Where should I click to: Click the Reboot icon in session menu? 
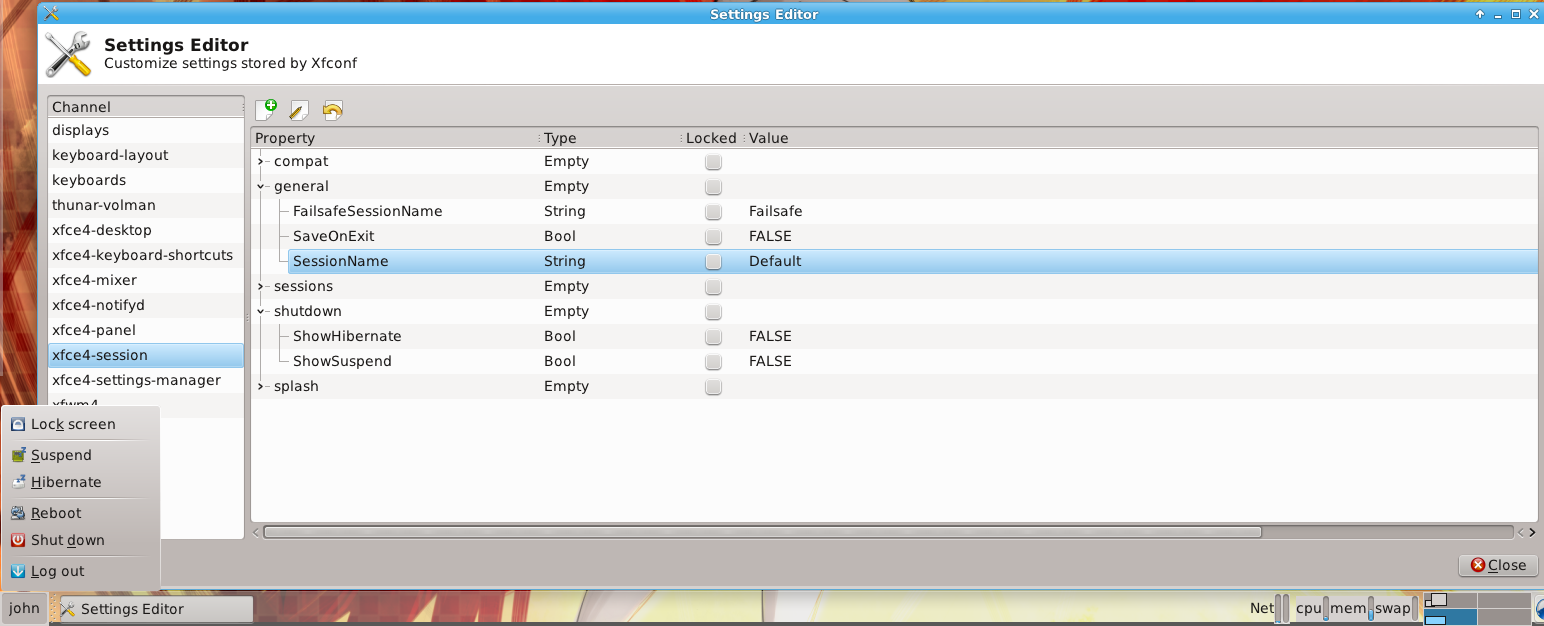[x=17, y=513]
